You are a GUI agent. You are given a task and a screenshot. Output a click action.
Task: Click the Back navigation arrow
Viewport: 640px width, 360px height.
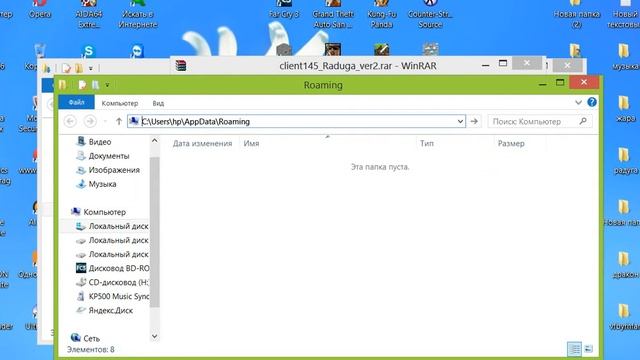click(x=70, y=121)
